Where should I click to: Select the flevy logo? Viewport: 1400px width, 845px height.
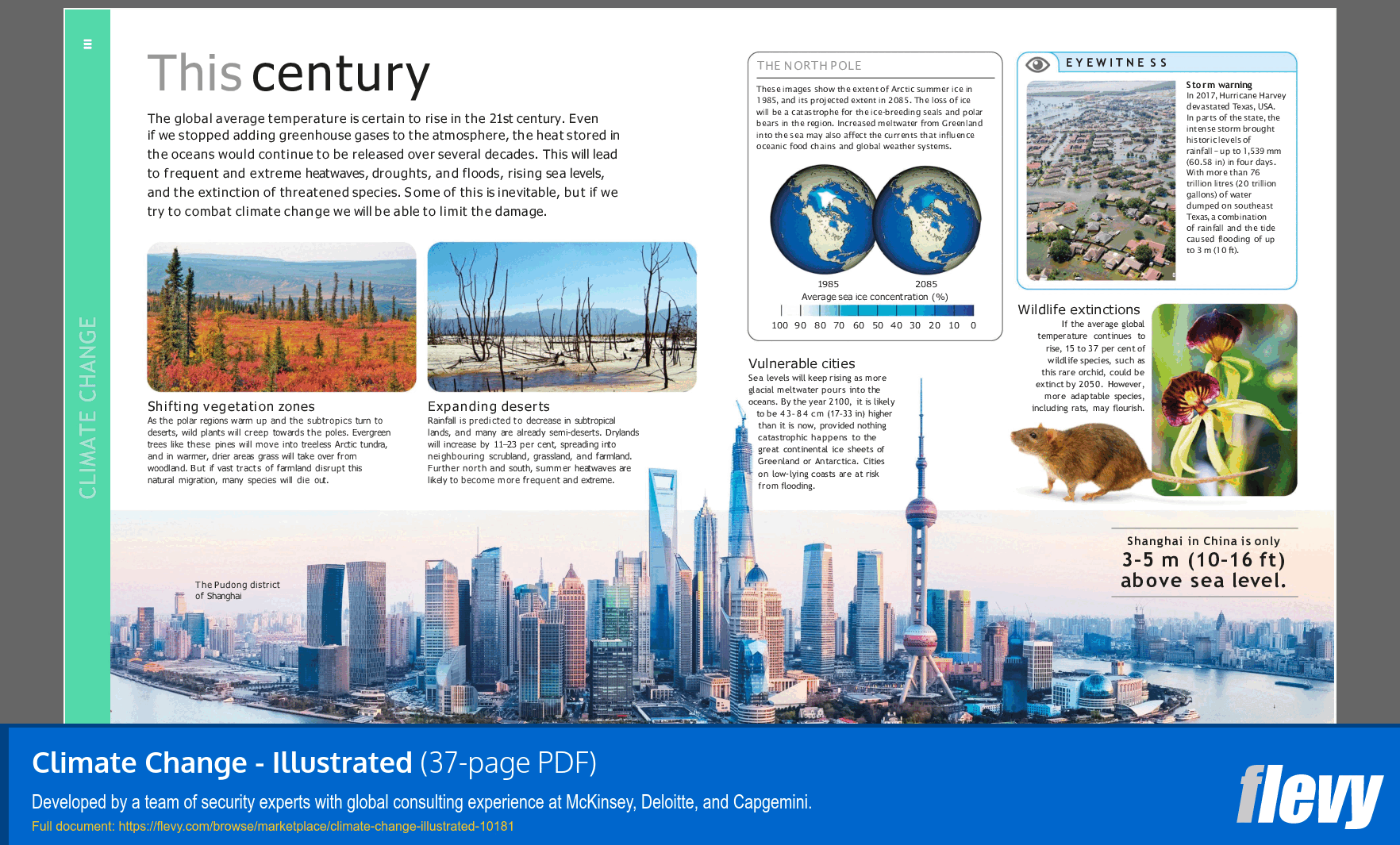point(1310,793)
